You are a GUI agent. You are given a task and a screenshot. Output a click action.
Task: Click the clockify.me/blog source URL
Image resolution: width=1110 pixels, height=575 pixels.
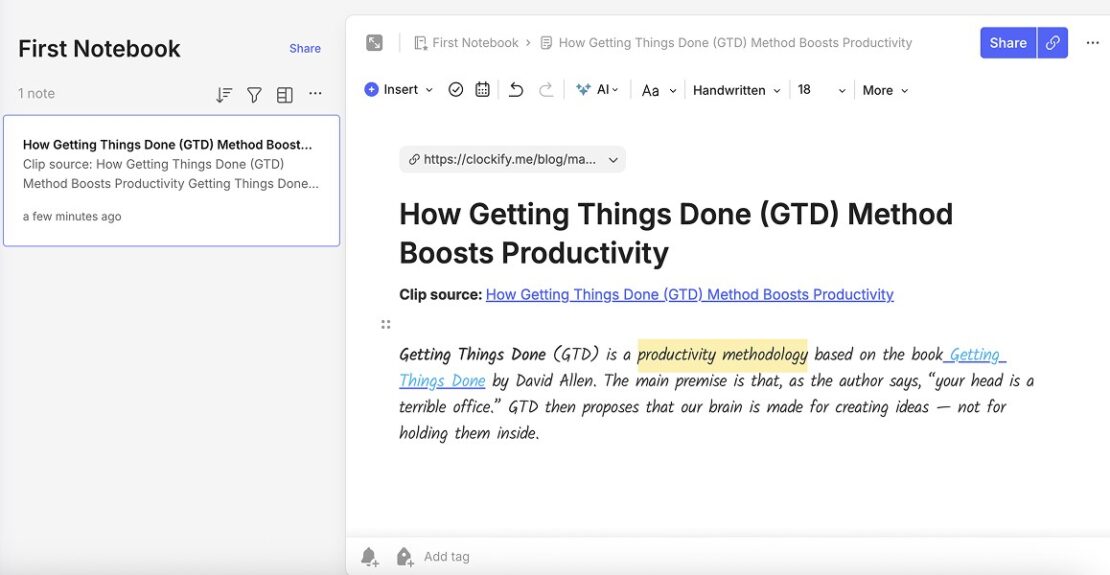(510, 159)
